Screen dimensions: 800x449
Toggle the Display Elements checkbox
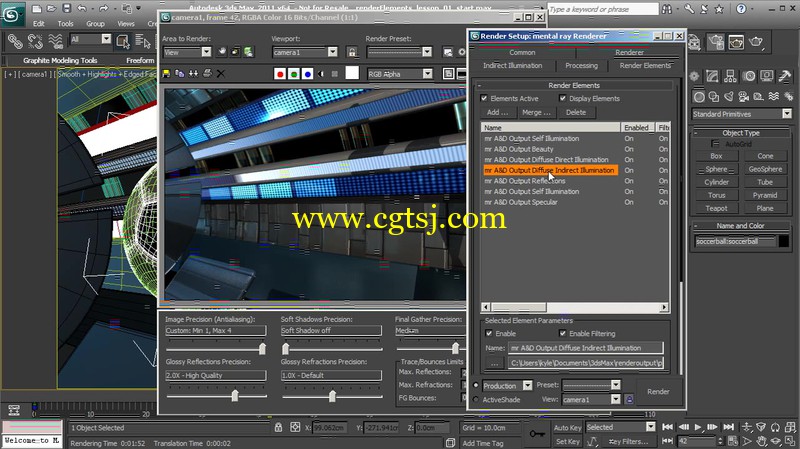click(562, 98)
